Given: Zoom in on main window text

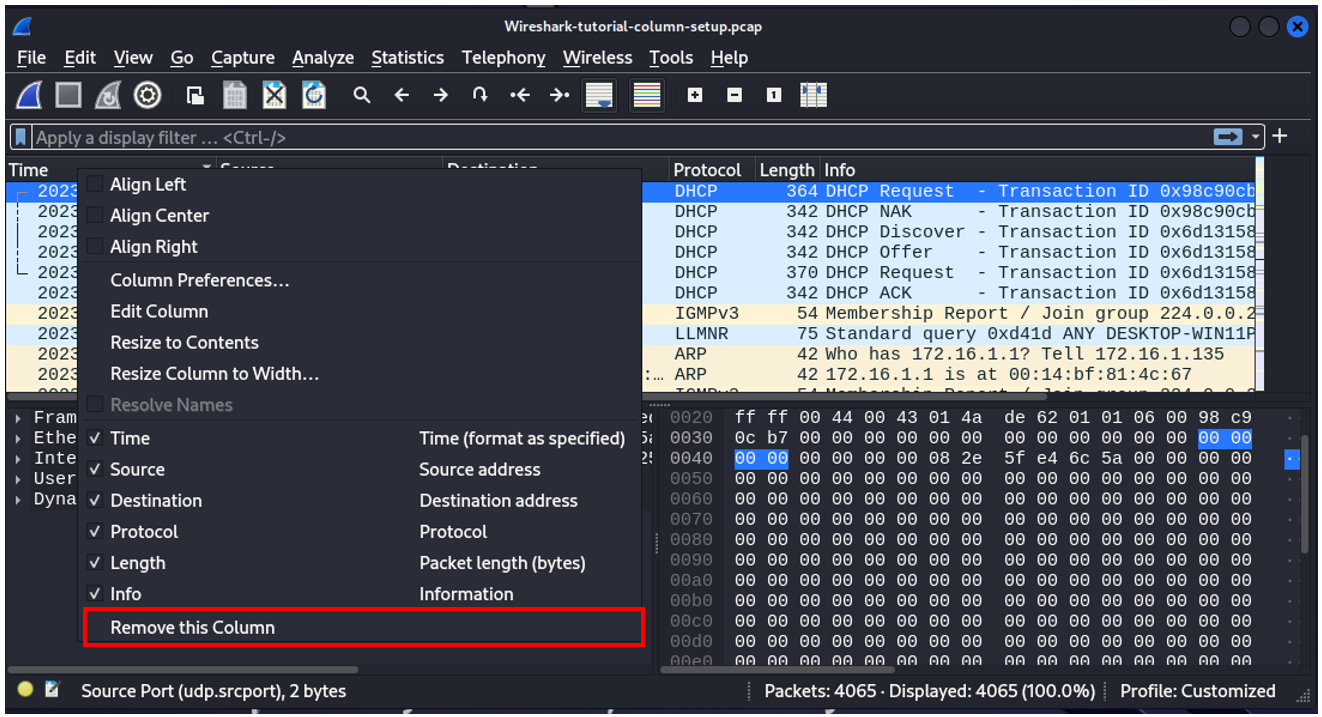Looking at the screenshot, I should (x=695, y=95).
